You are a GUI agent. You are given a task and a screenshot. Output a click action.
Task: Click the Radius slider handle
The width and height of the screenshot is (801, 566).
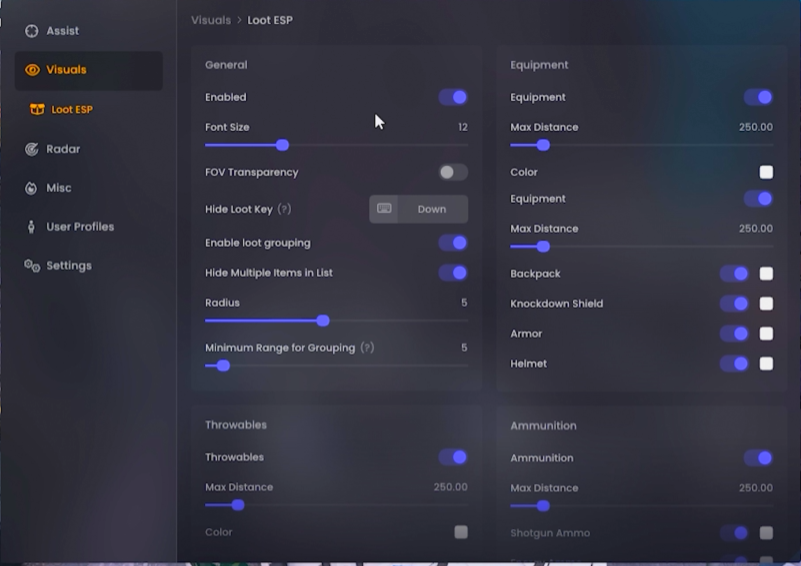point(323,321)
